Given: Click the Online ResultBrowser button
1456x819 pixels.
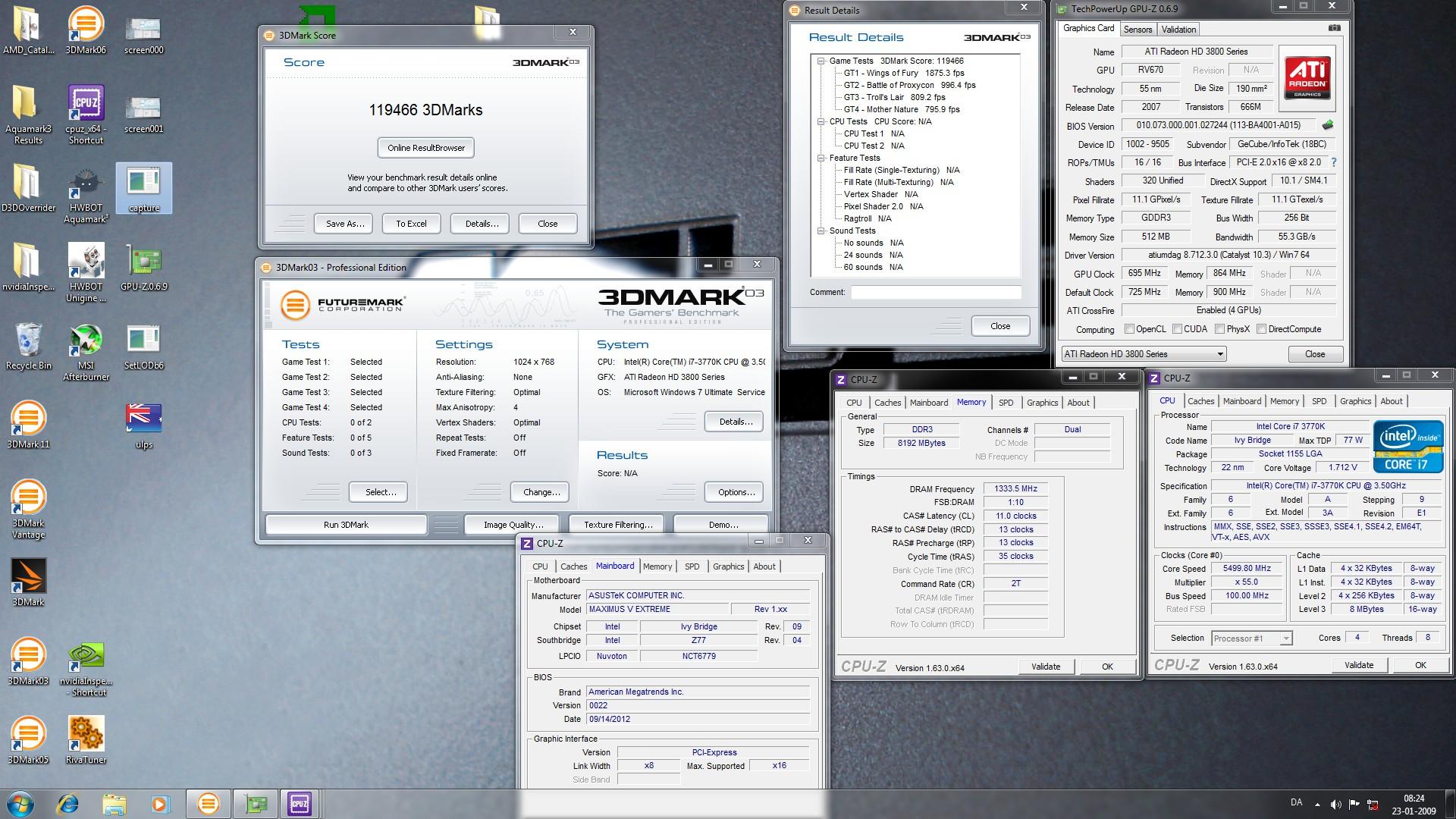Looking at the screenshot, I should tap(426, 148).
